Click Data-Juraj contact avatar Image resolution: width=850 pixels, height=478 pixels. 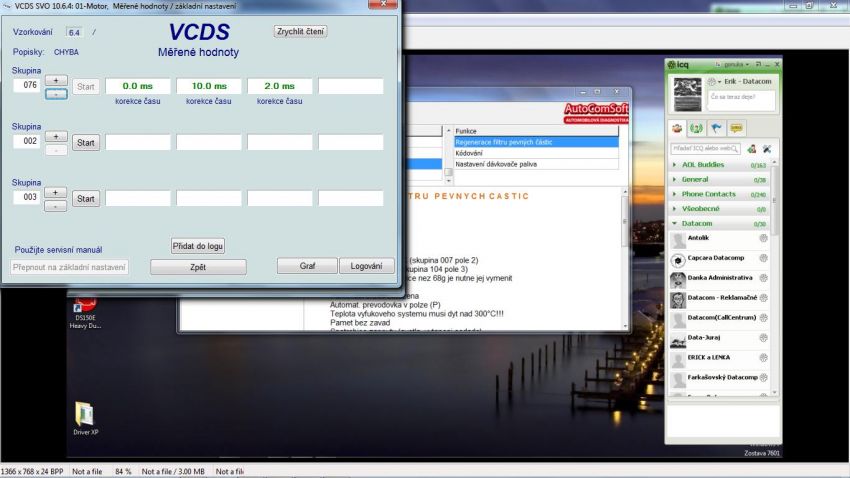pyautogui.click(x=678, y=340)
